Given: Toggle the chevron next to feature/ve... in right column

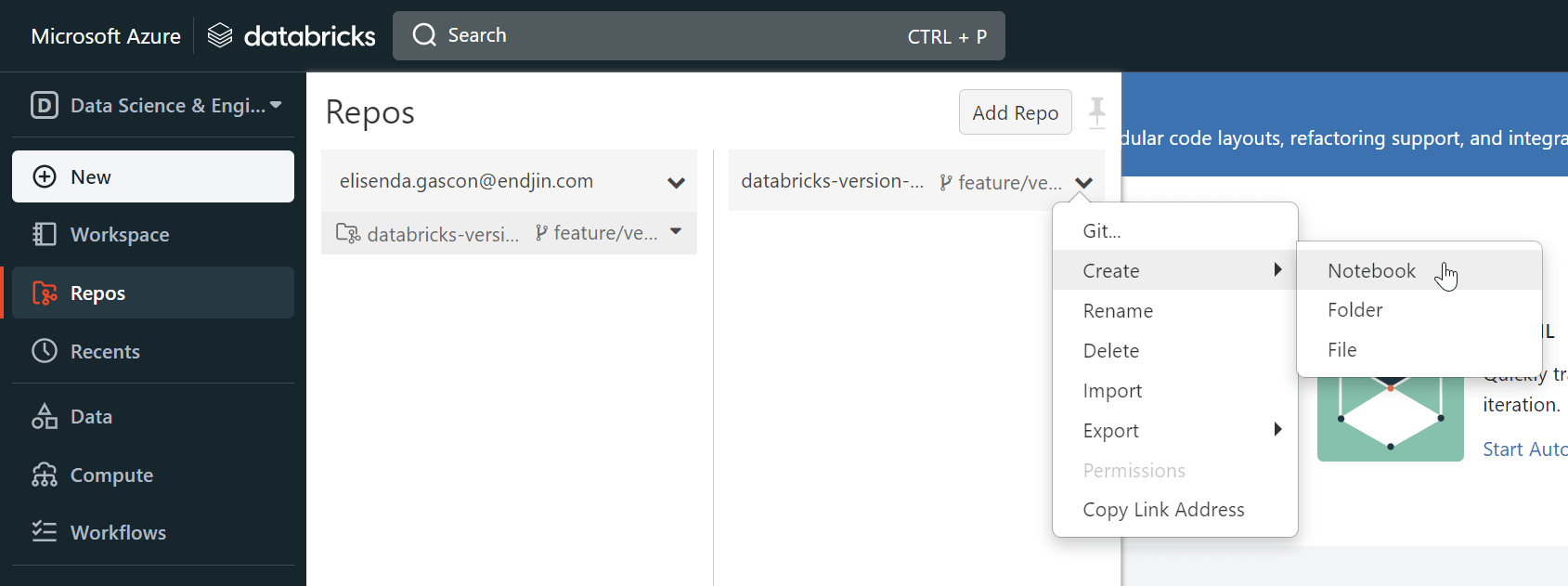Looking at the screenshot, I should point(1083,183).
